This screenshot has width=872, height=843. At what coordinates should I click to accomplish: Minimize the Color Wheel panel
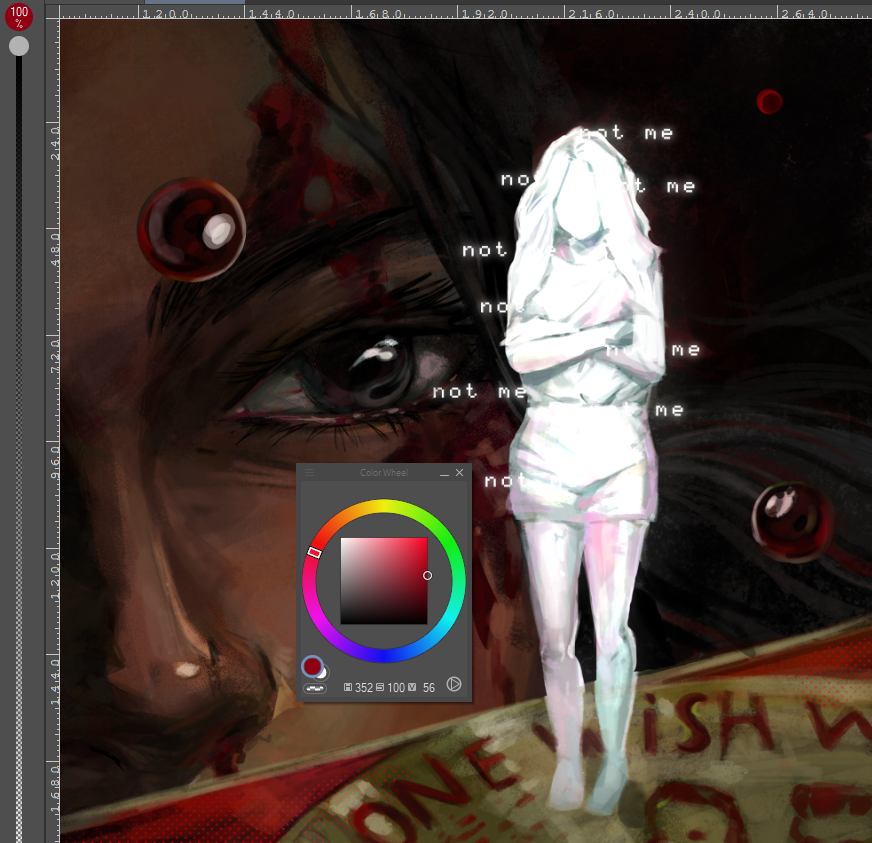tap(444, 473)
